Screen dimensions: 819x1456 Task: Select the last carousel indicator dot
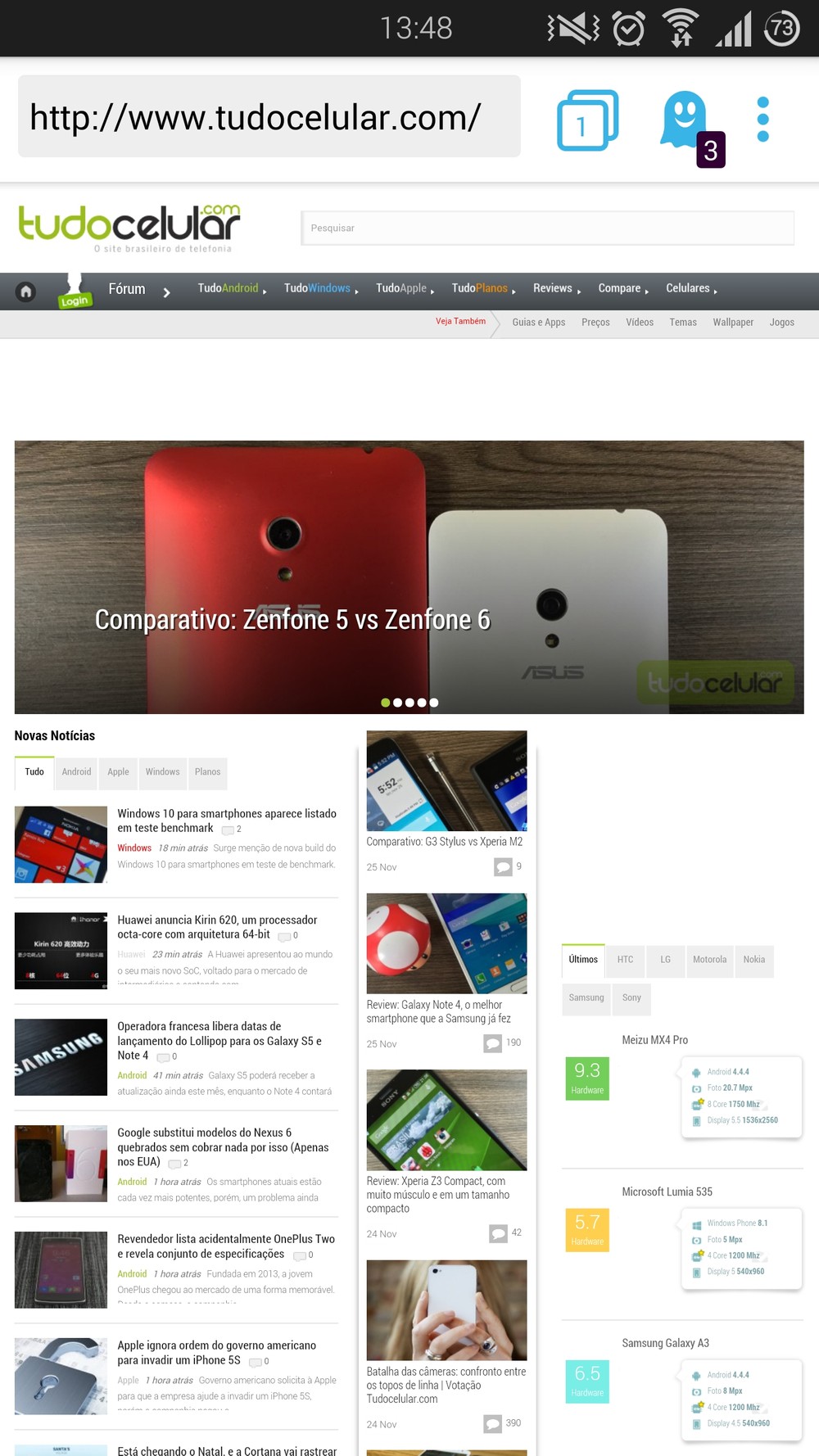434,703
